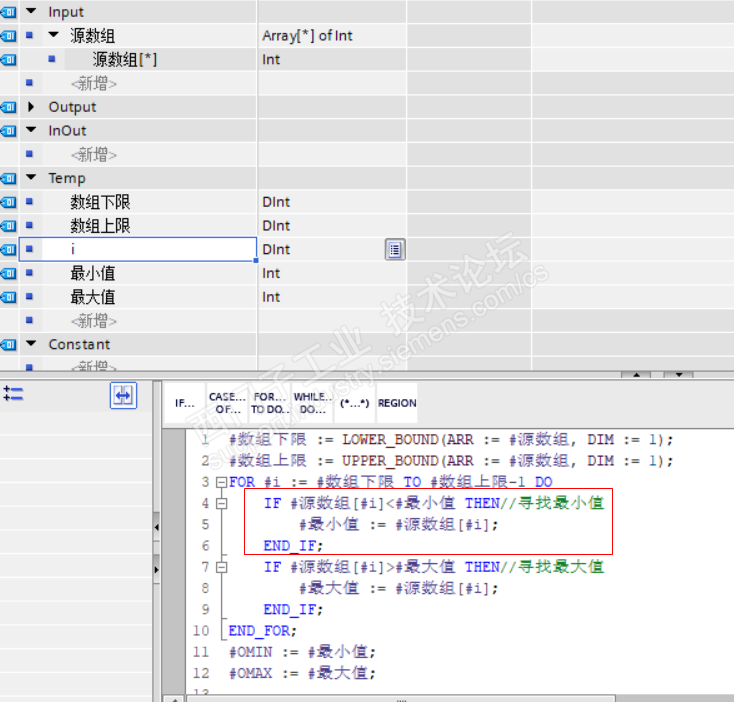Collapse the InOut section
Image resolution: width=734 pixels, height=702 pixels.
pos(31,130)
